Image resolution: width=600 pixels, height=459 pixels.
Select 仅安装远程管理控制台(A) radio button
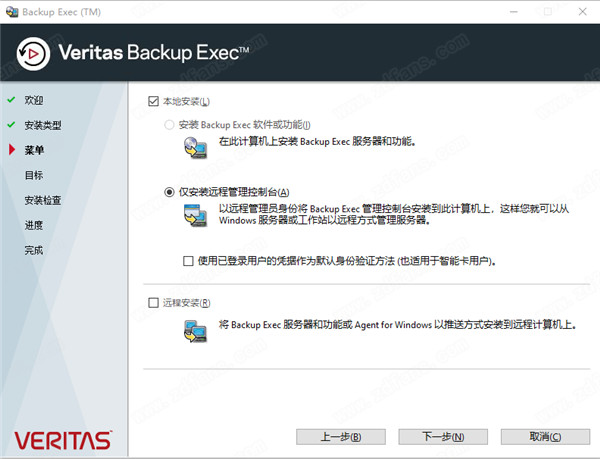169,192
